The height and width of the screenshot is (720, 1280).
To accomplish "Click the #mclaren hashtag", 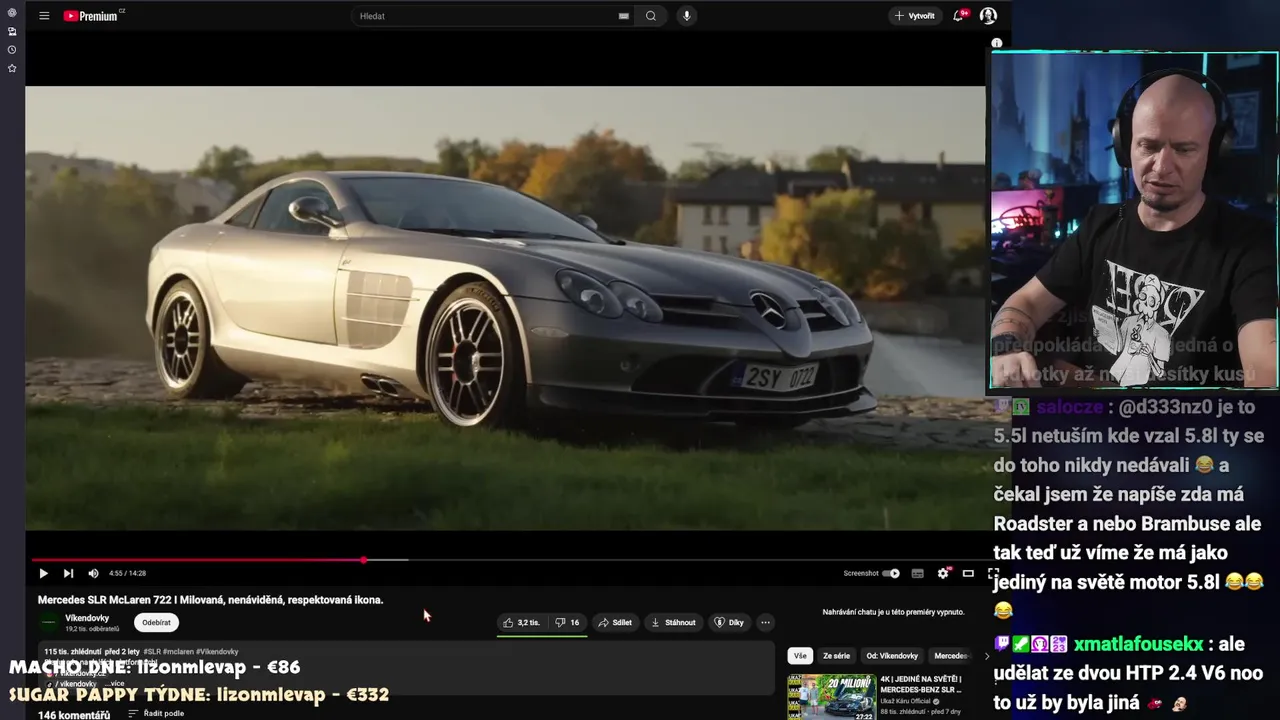I will pyautogui.click(x=178, y=652).
